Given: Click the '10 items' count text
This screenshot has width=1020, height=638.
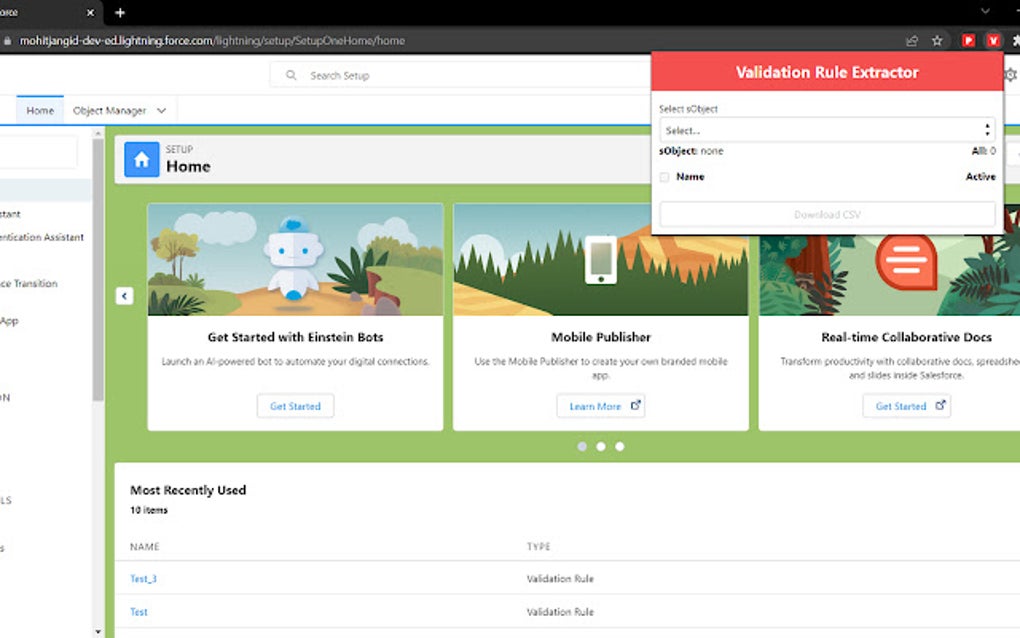Looking at the screenshot, I should coord(148,510).
